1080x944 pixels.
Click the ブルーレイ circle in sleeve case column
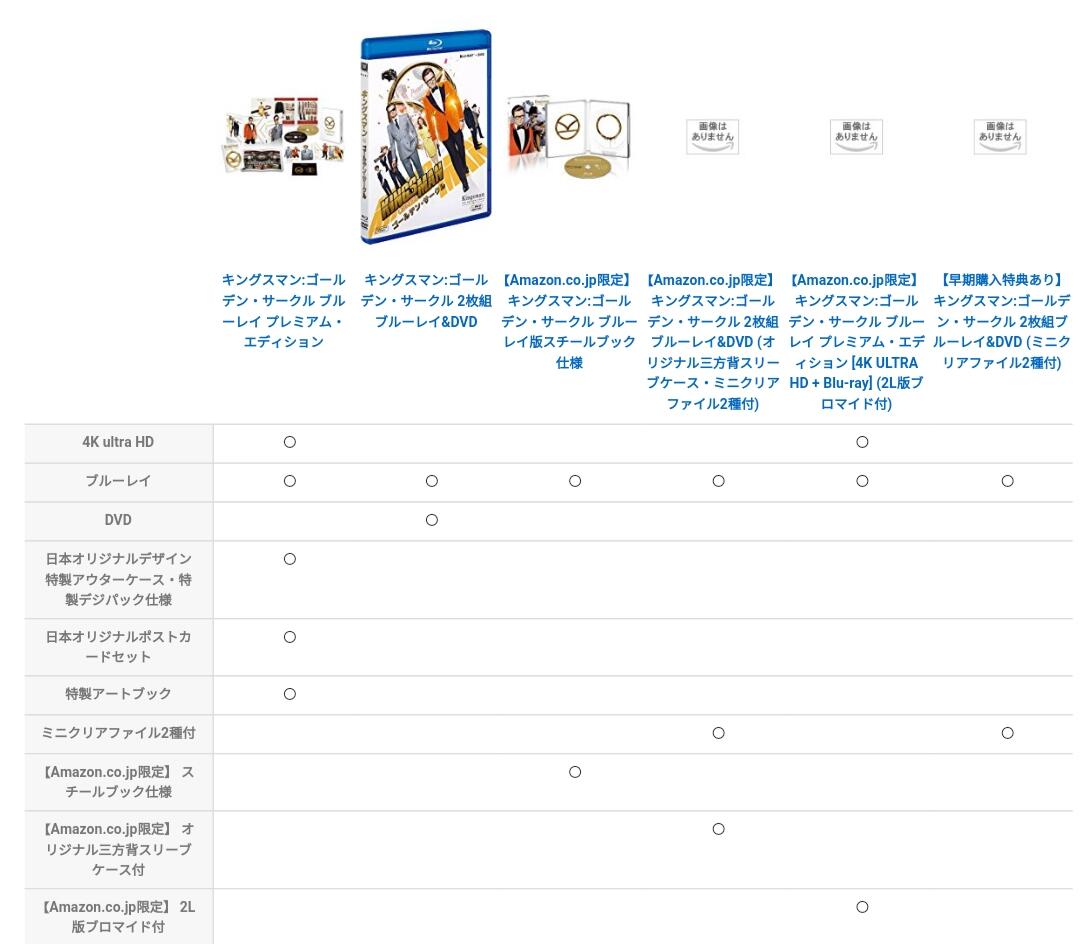[718, 481]
